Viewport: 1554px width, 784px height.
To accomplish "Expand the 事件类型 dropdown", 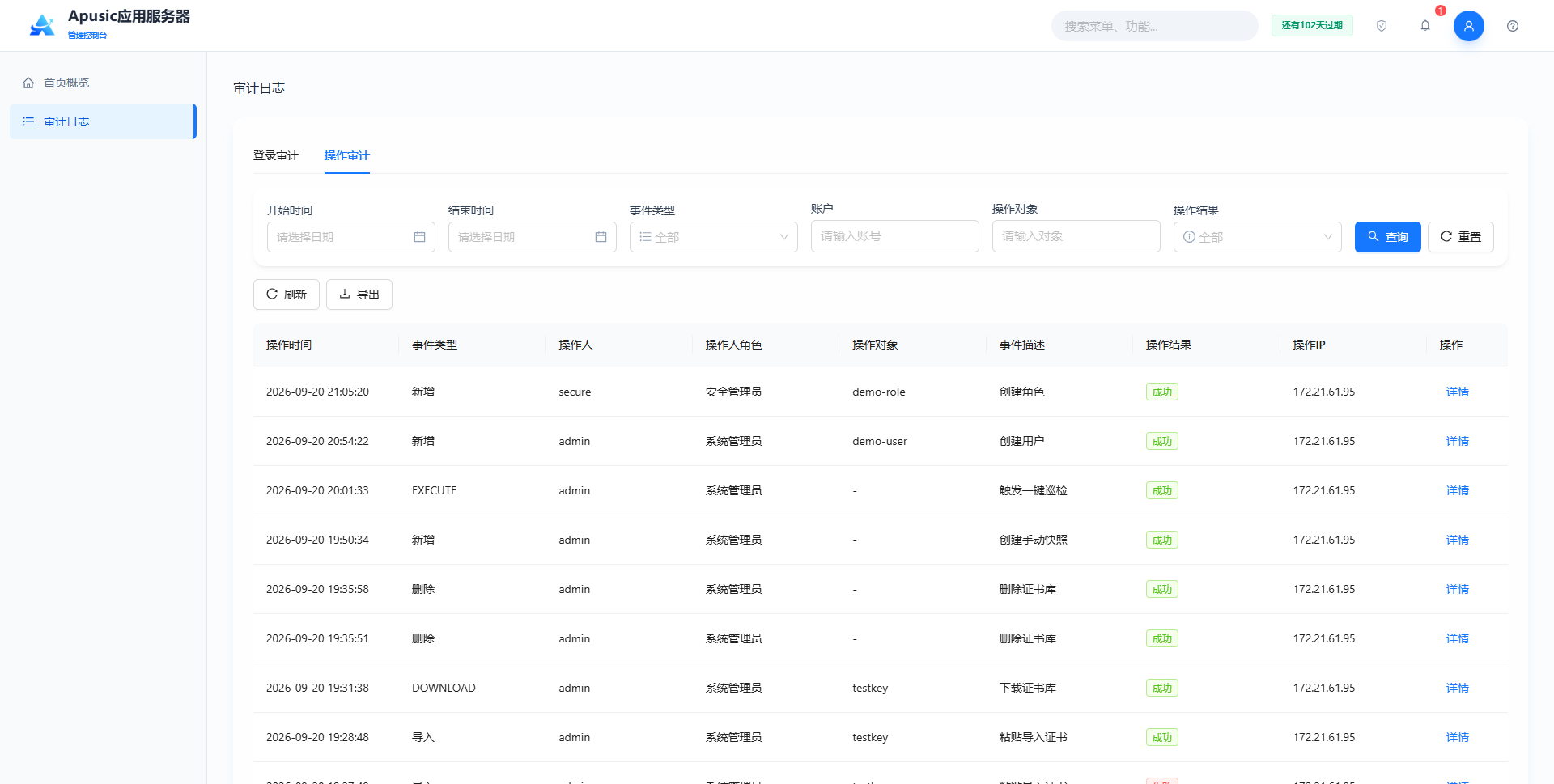I will click(714, 237).
